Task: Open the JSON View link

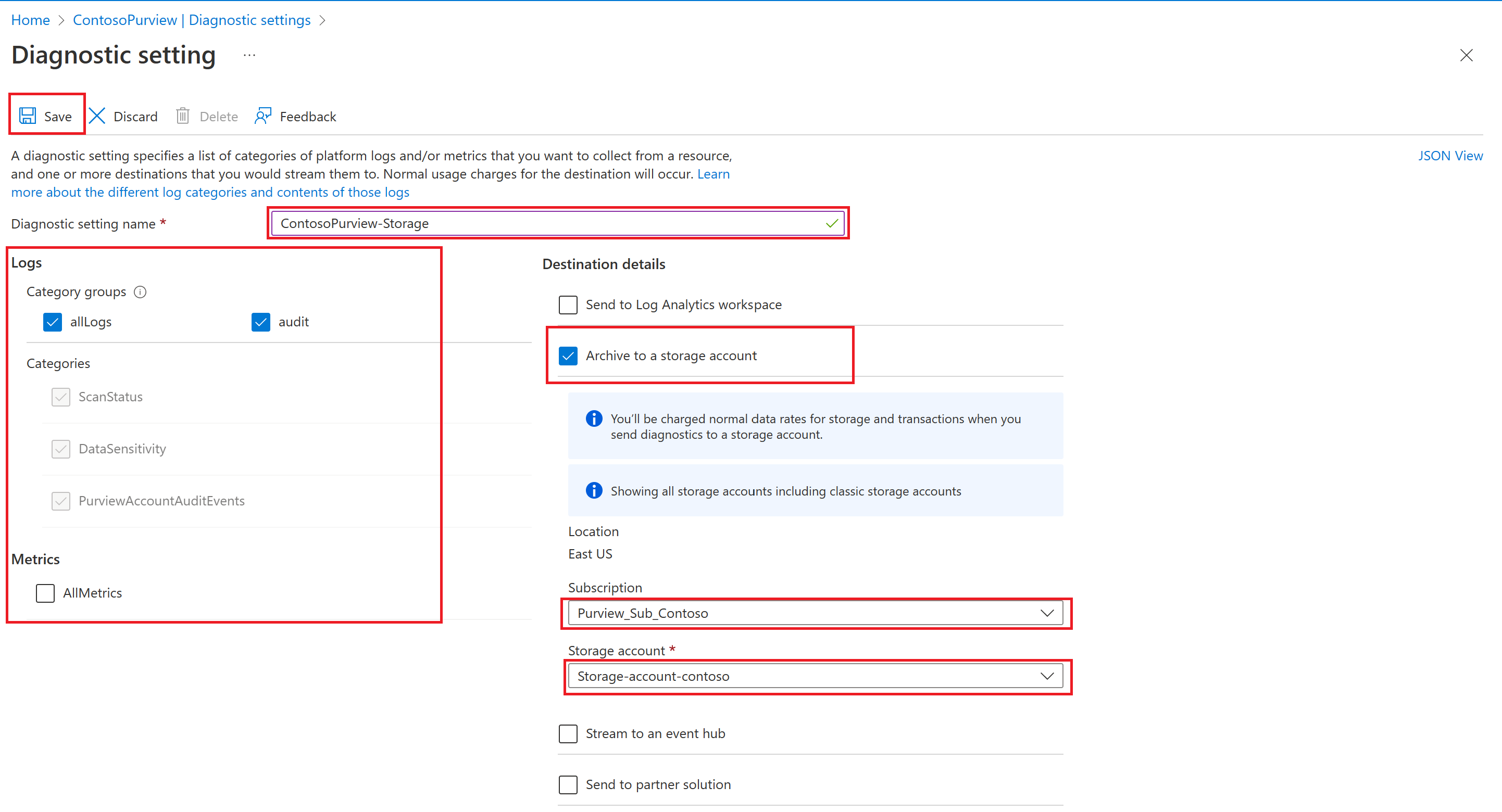Action: (1450, 156)
